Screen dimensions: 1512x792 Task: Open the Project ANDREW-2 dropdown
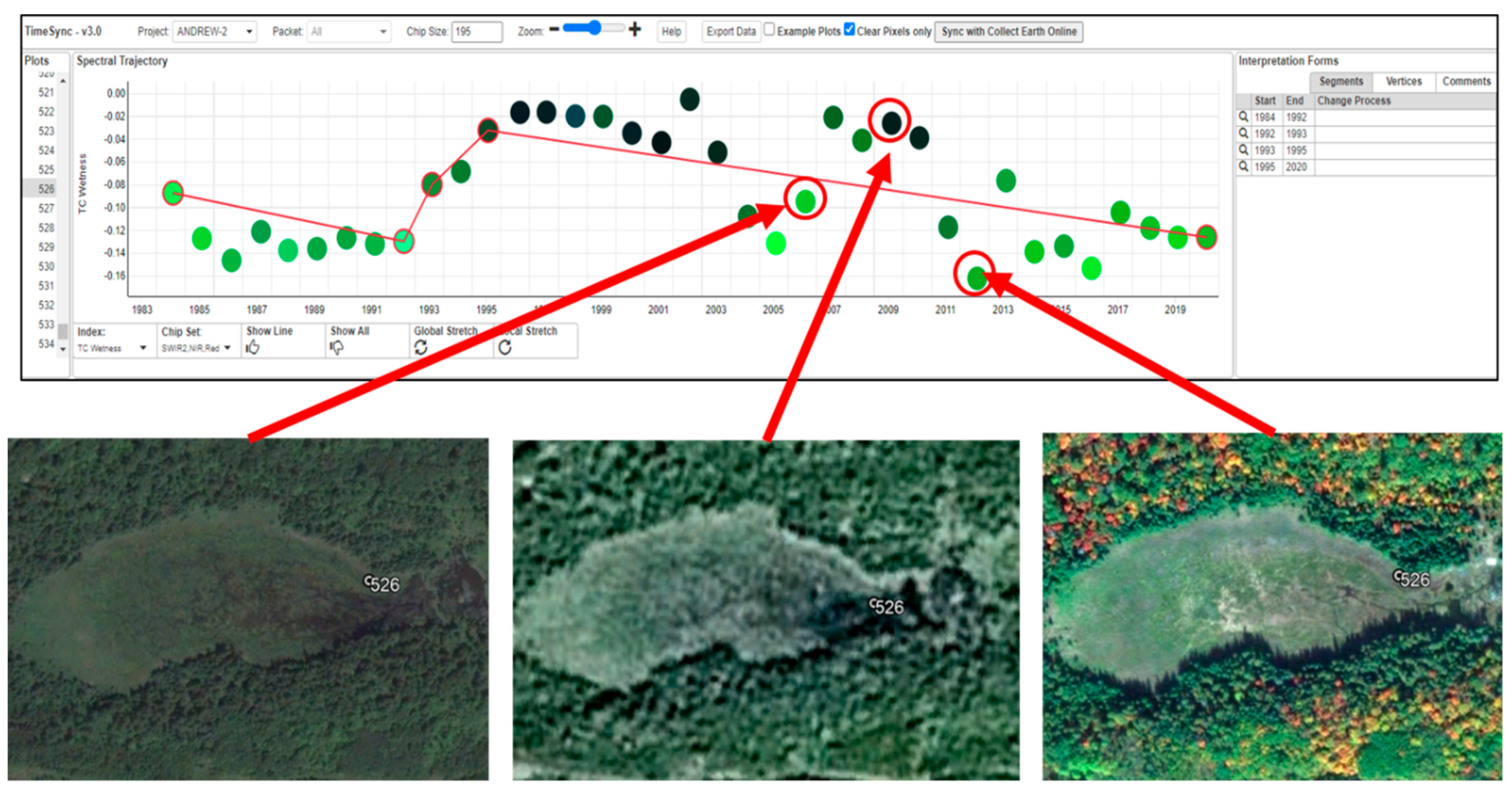click(x=214, y=32)
